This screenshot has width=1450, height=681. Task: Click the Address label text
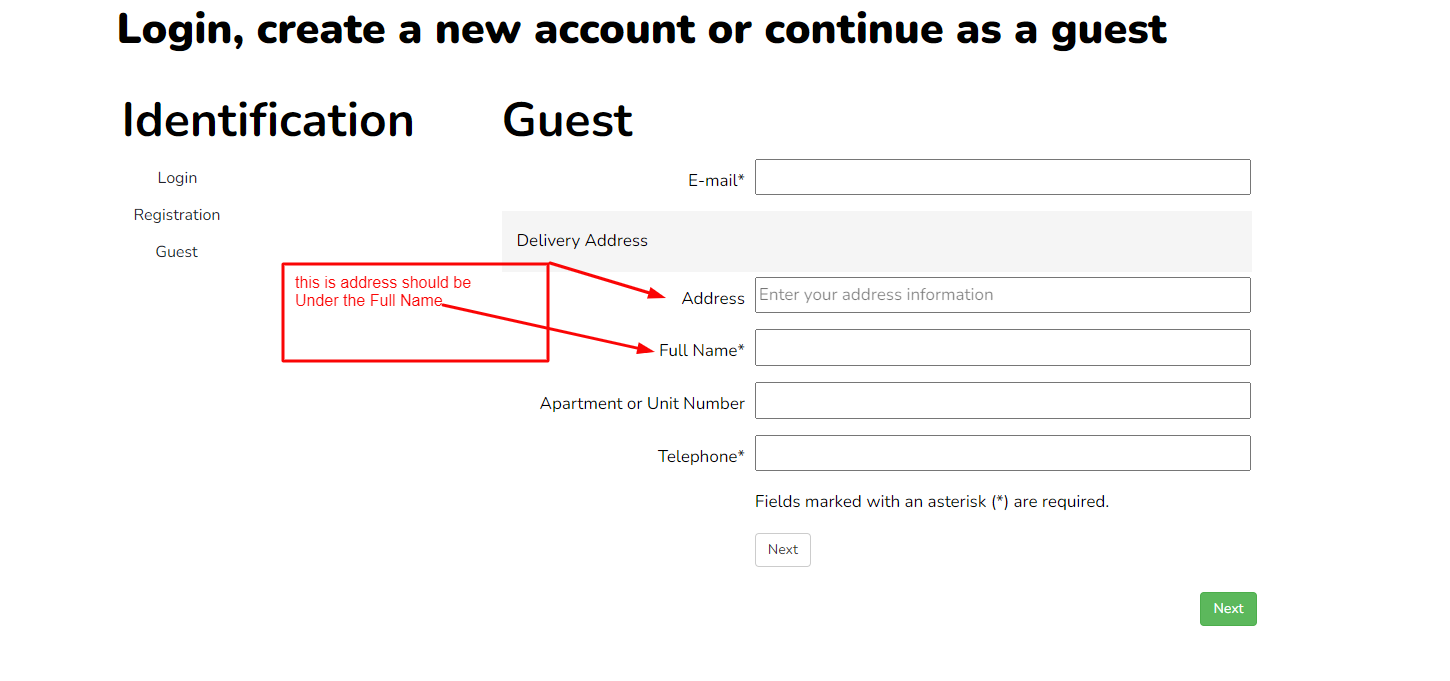713,299
